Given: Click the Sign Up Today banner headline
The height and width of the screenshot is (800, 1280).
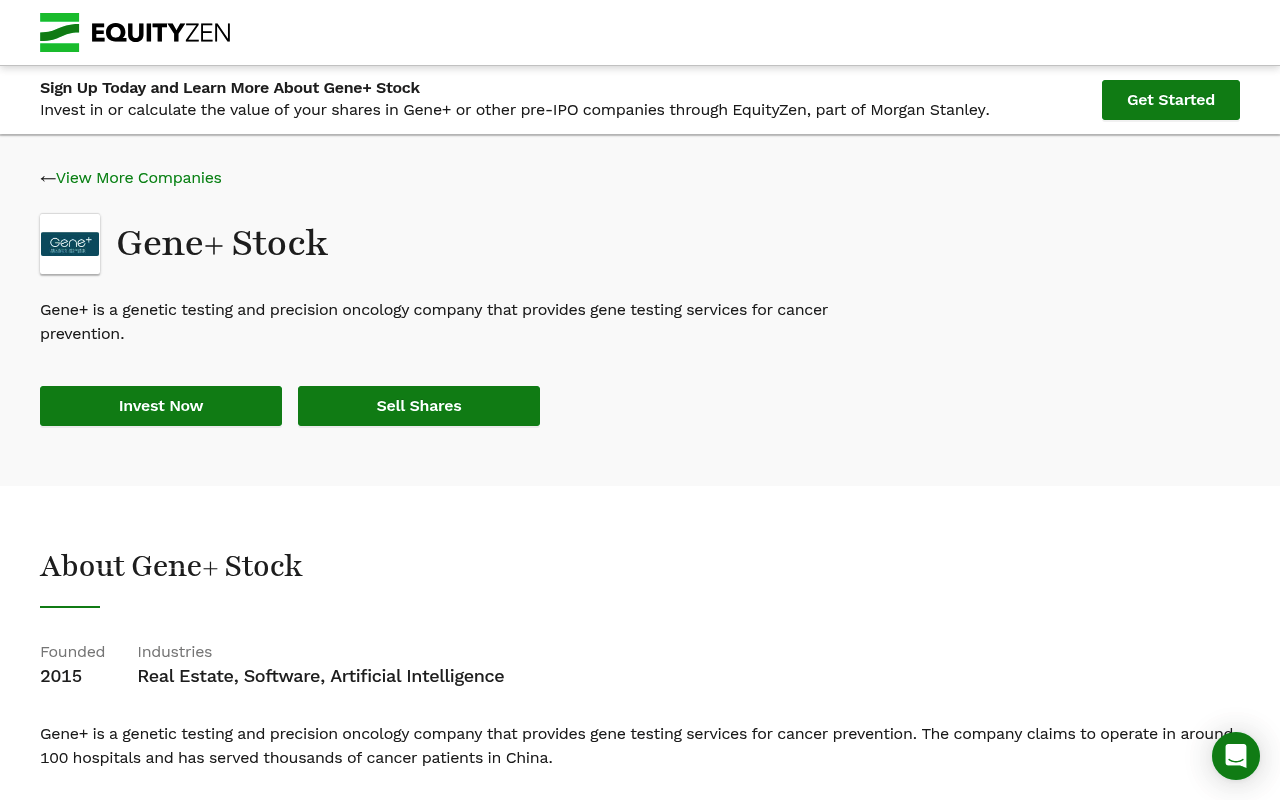Looking at the screenshot, I should 230,88.
